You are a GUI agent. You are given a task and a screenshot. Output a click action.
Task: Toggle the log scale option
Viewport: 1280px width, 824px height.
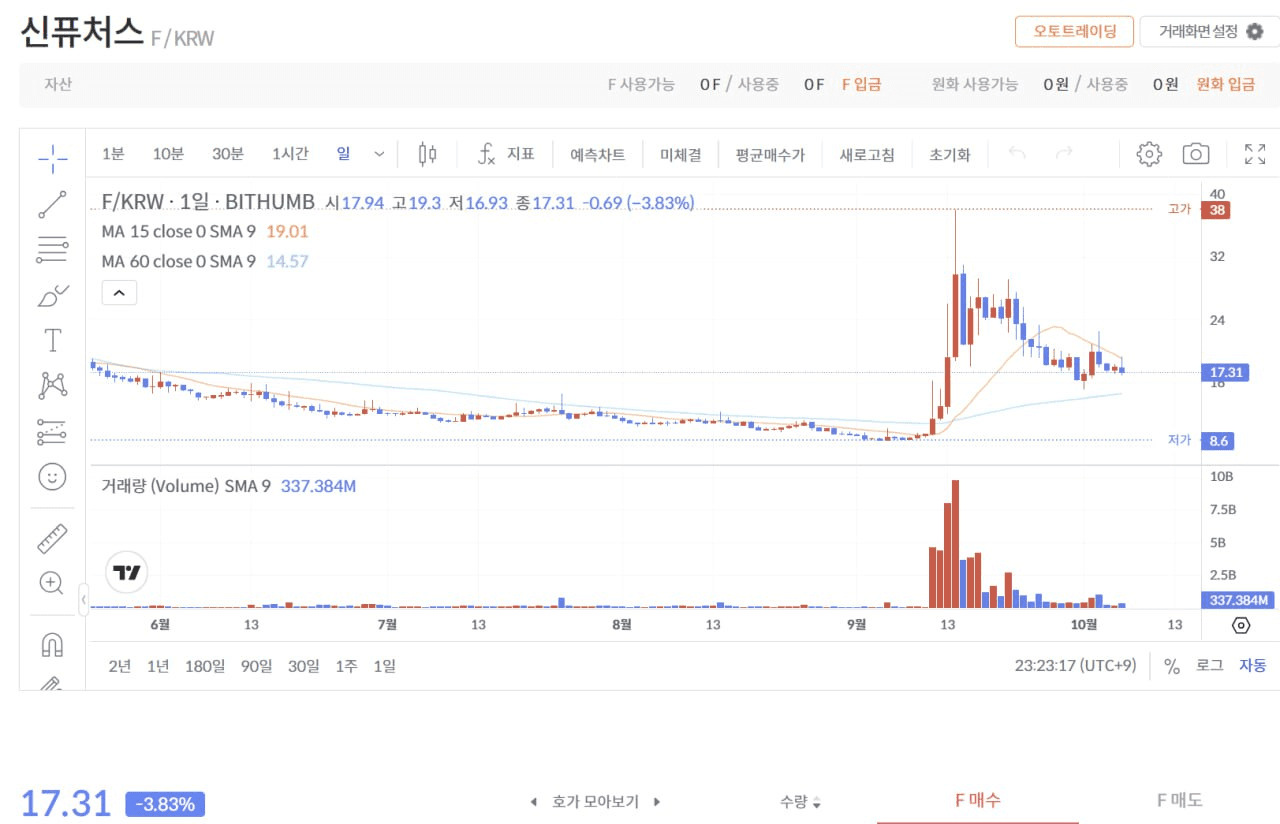pos(1209,666)
